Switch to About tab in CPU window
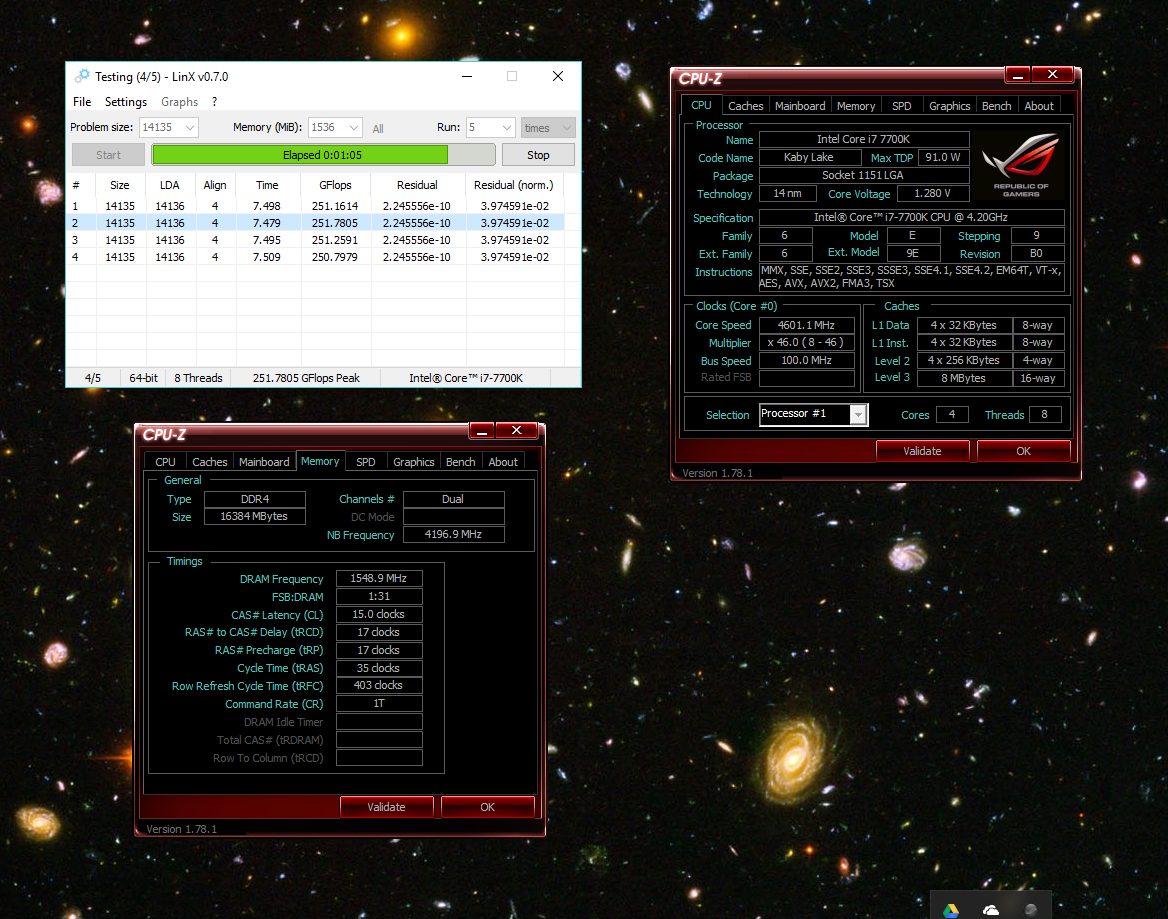Image resolution: width=1168 pixels, height=919 pixels. coord(1038,106)
